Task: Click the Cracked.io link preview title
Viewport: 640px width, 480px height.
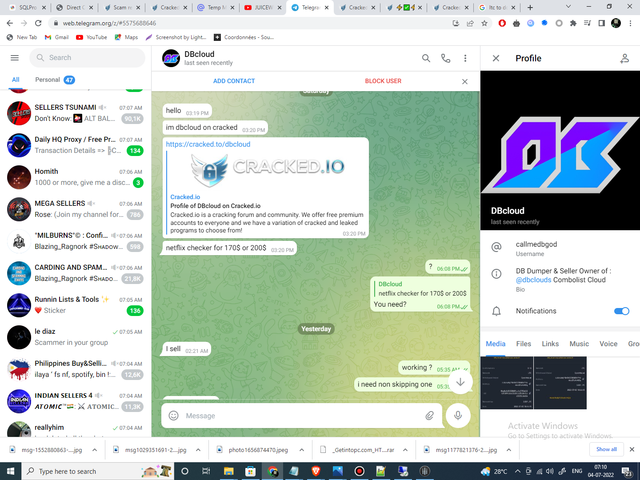Action: pos(185,197)
